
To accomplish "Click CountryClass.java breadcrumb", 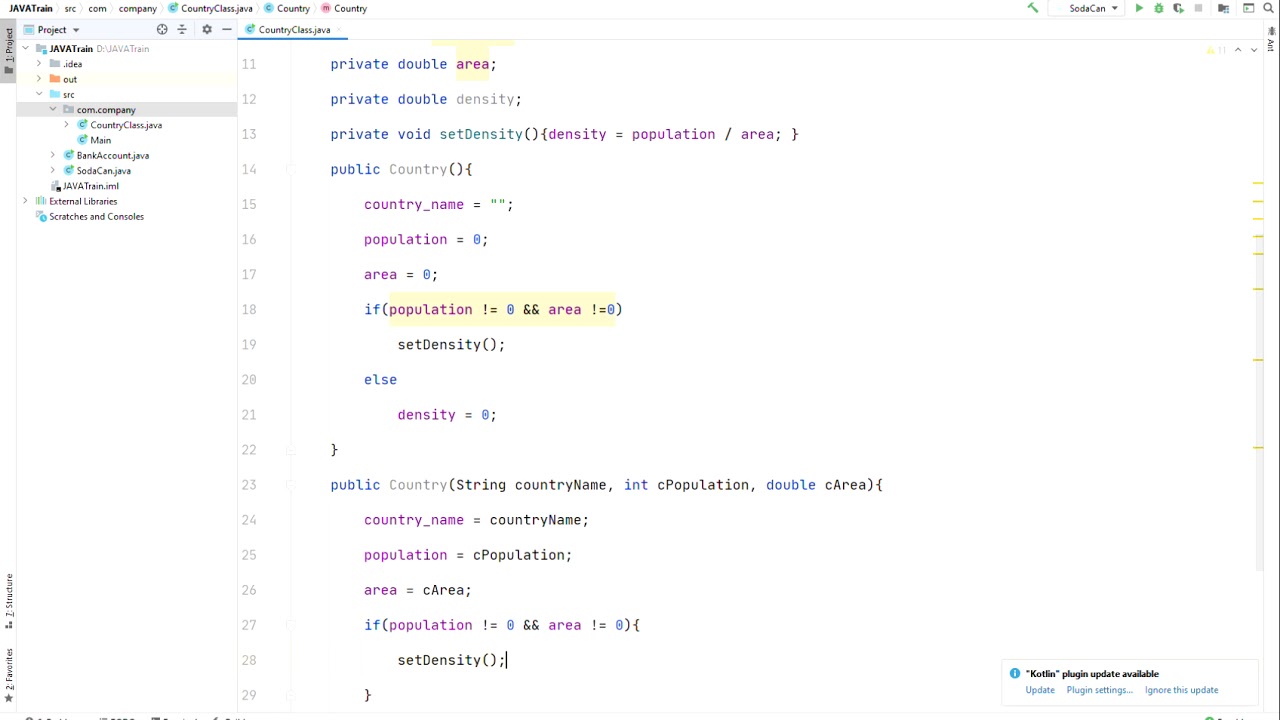I will [x=210, y=8].
